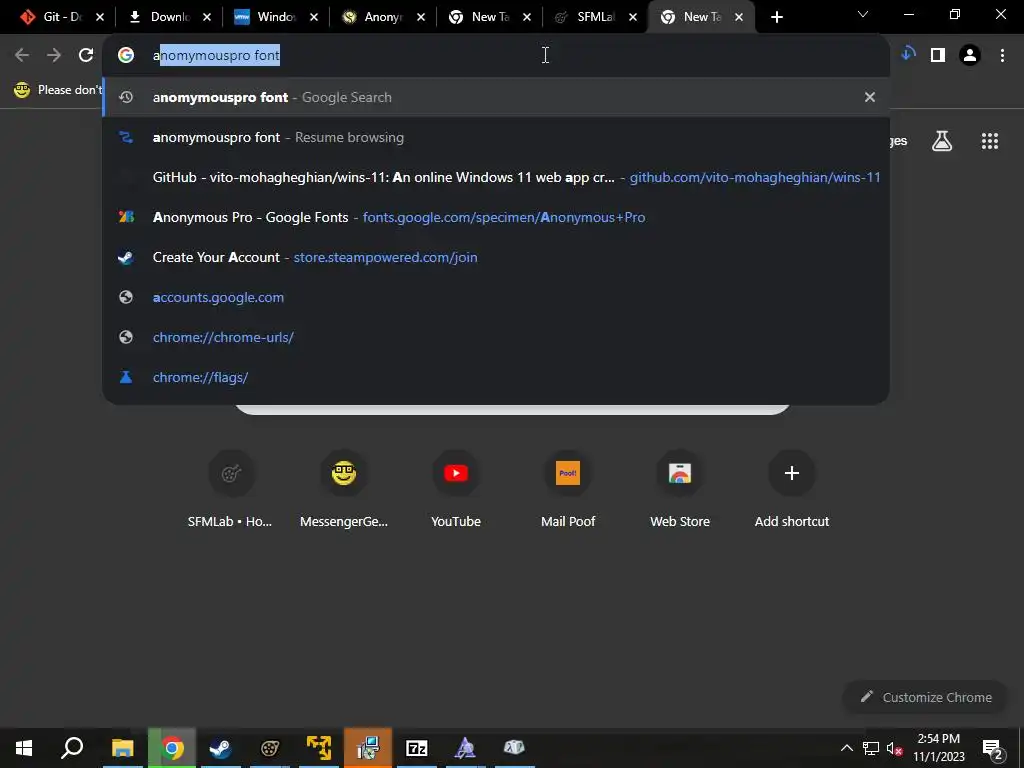The width and height of the screenshot is (1024, 768).
Task: Open the Search Labs flask icon
Action: point(942,141)
